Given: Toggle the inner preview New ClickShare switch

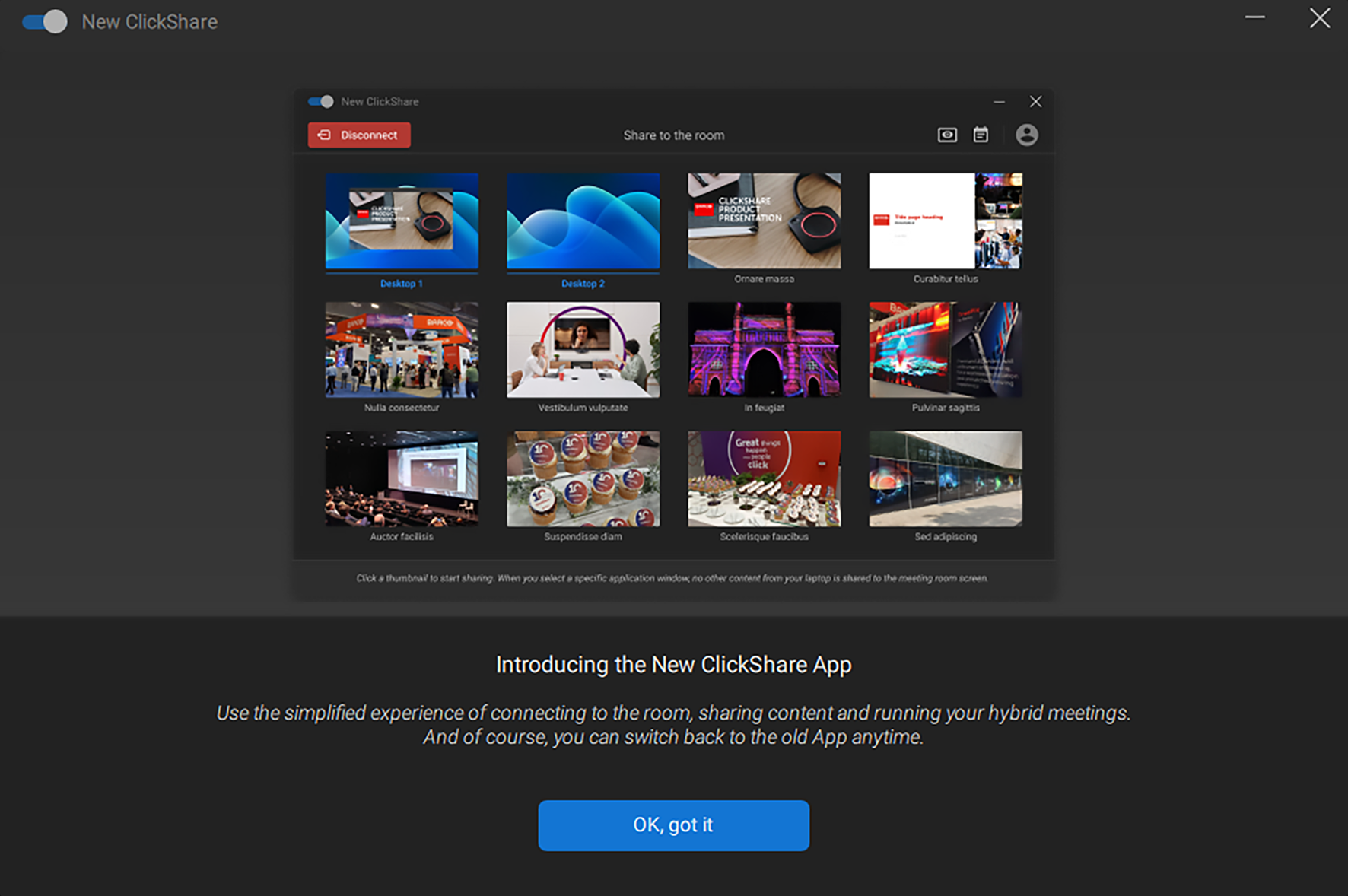Looking at the screenshot, I should 320,101.
